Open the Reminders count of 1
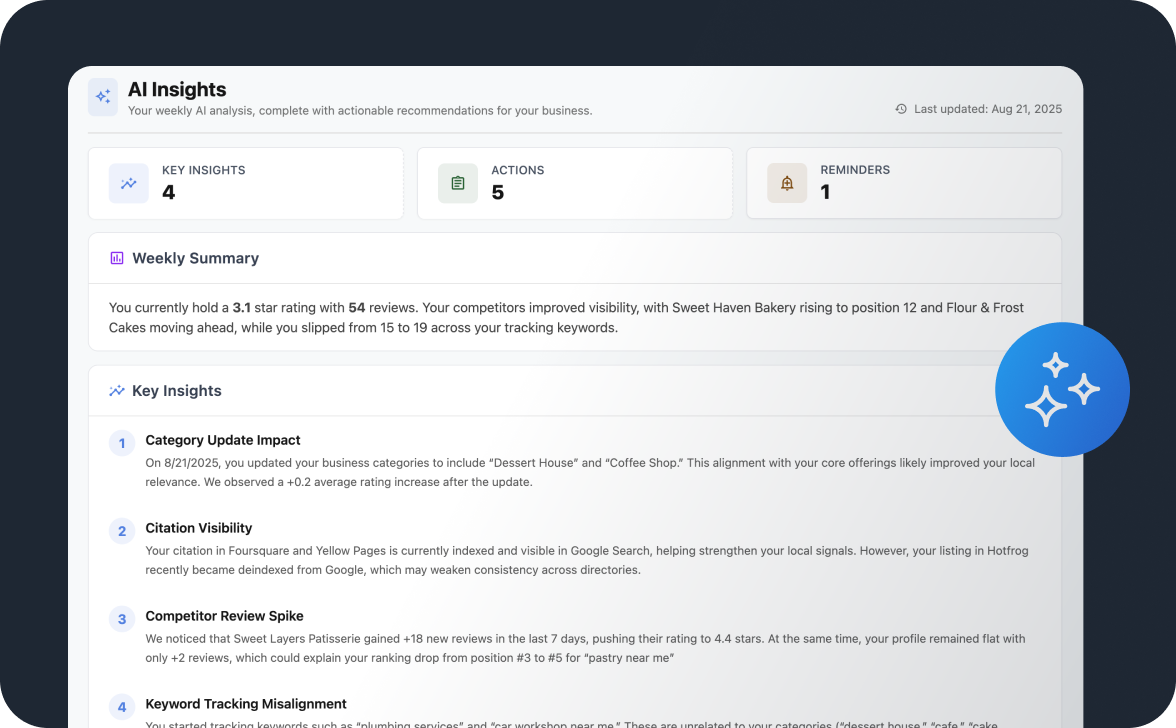1176x728 pixels. pos(825,193)
